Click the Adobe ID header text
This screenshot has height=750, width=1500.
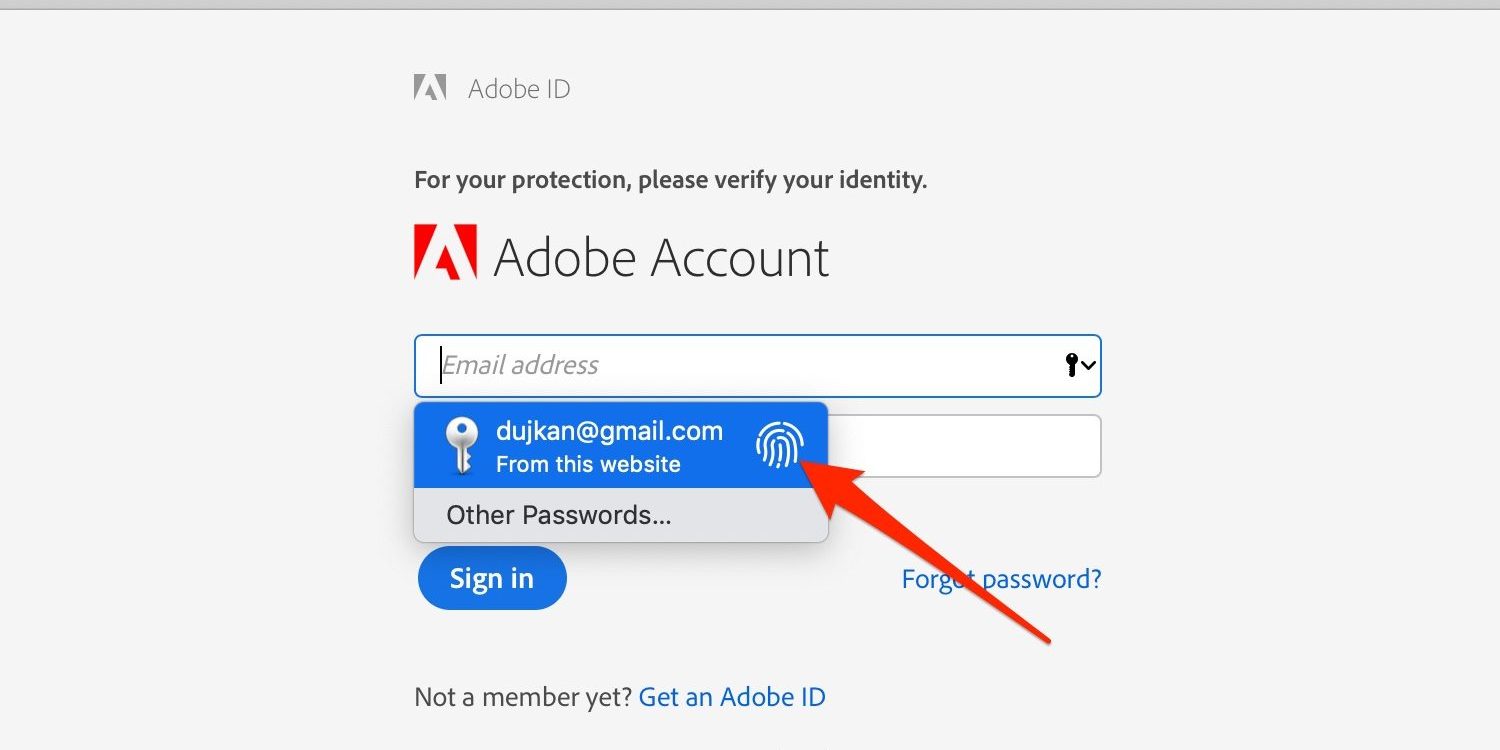click(x=519, y=89)
